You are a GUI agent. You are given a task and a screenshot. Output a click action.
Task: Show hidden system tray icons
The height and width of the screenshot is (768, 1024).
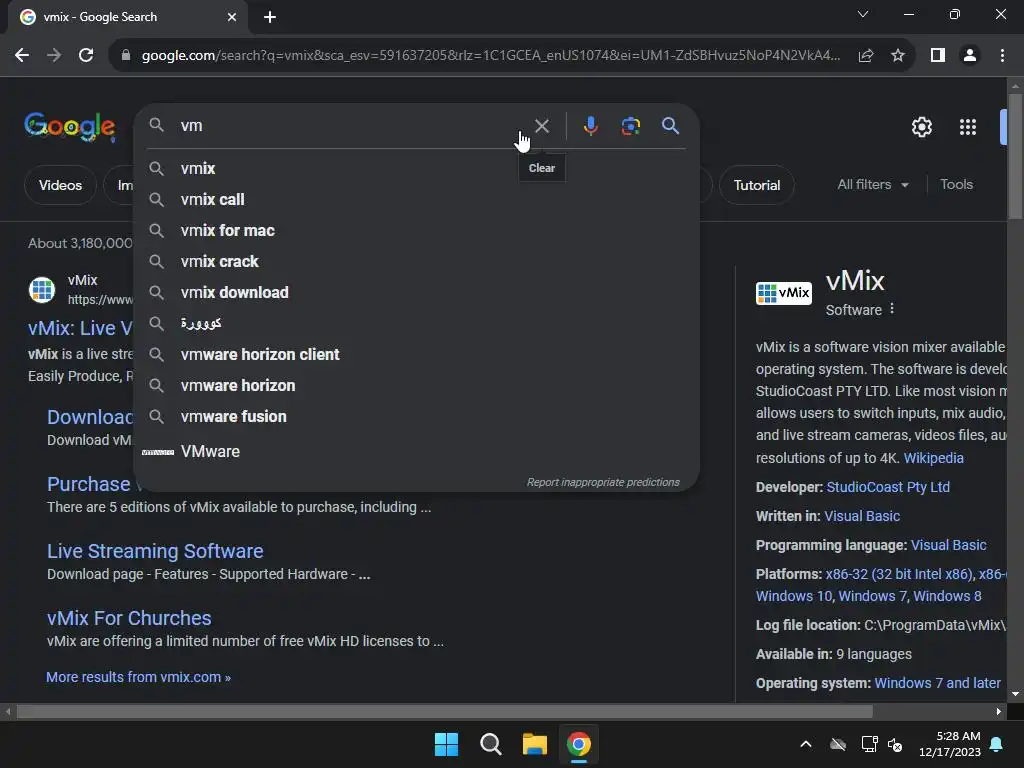pyautogui.click(x=806, y=744)
